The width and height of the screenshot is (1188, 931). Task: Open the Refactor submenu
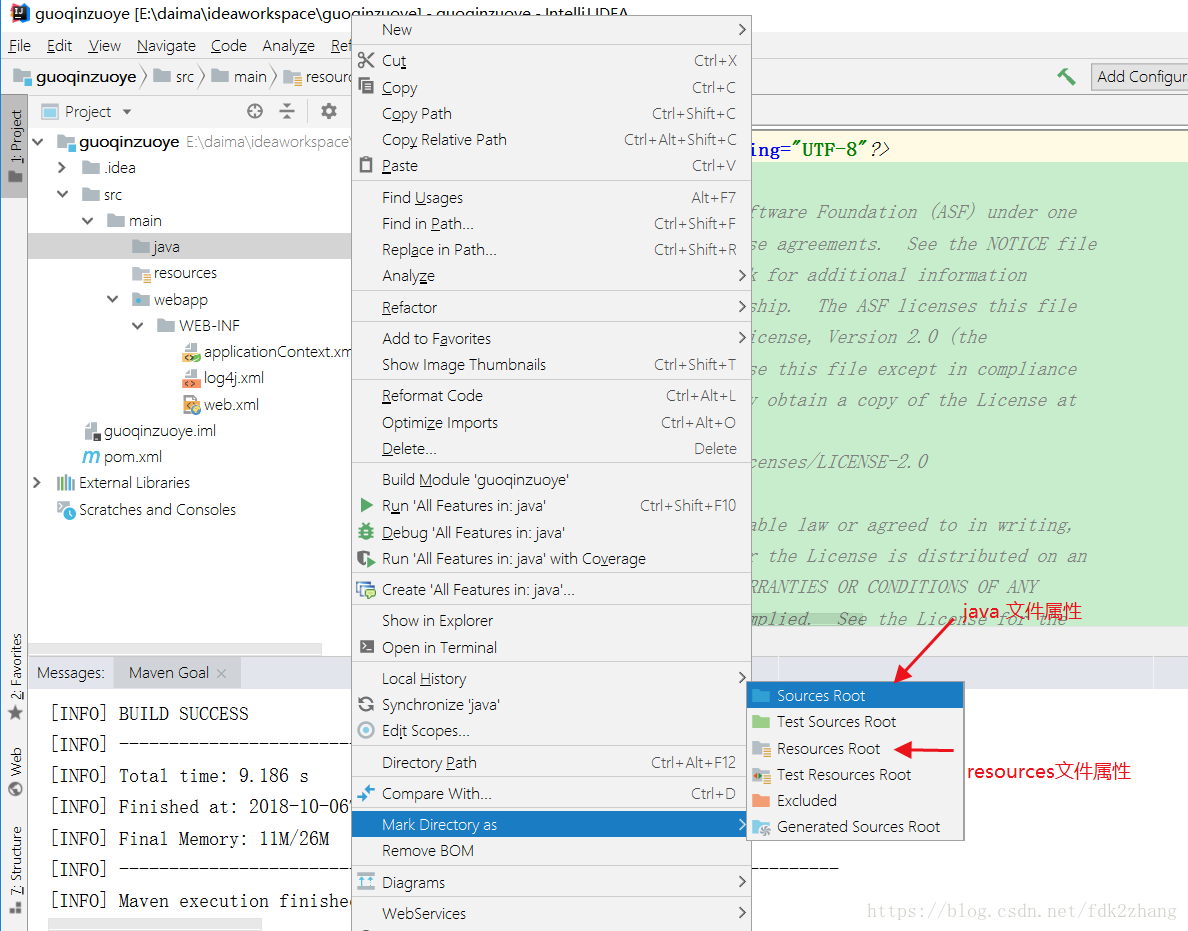click(552, 308)
